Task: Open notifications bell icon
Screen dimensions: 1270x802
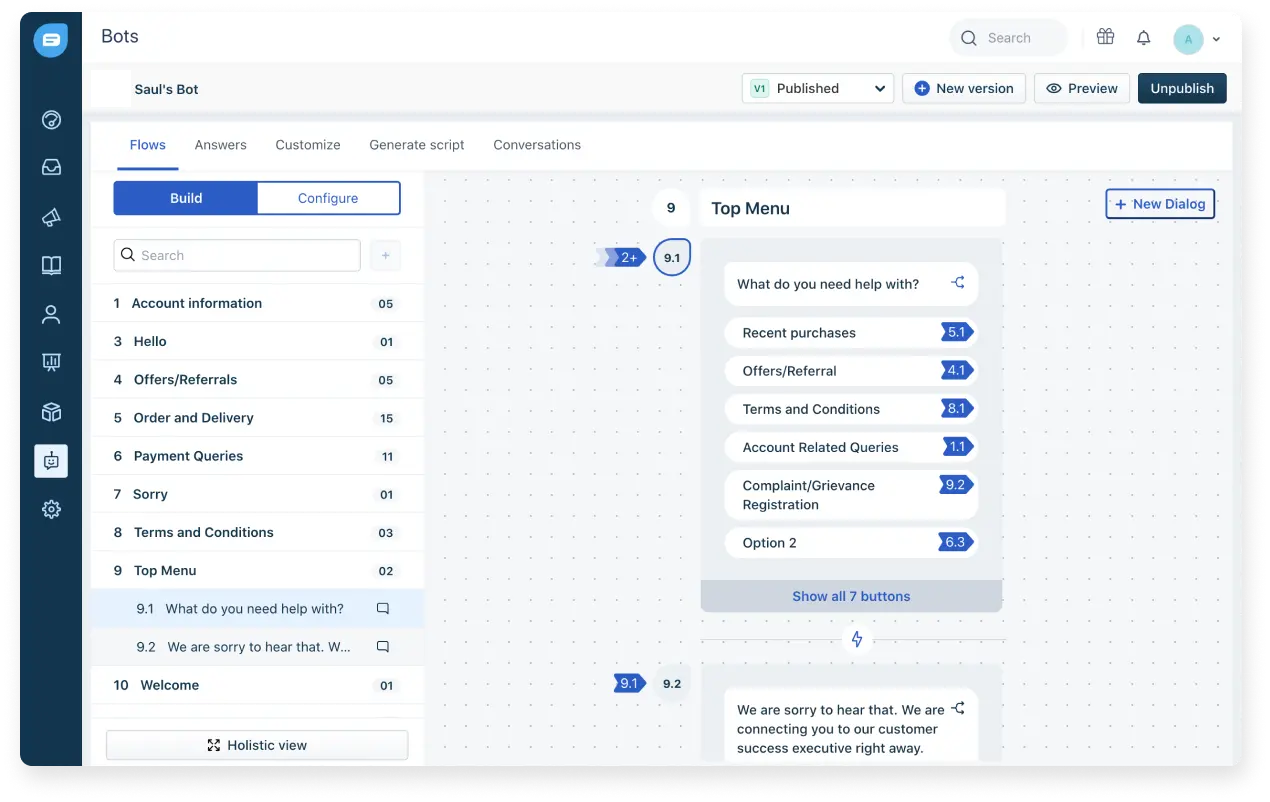Action: tap(1144, 38)
